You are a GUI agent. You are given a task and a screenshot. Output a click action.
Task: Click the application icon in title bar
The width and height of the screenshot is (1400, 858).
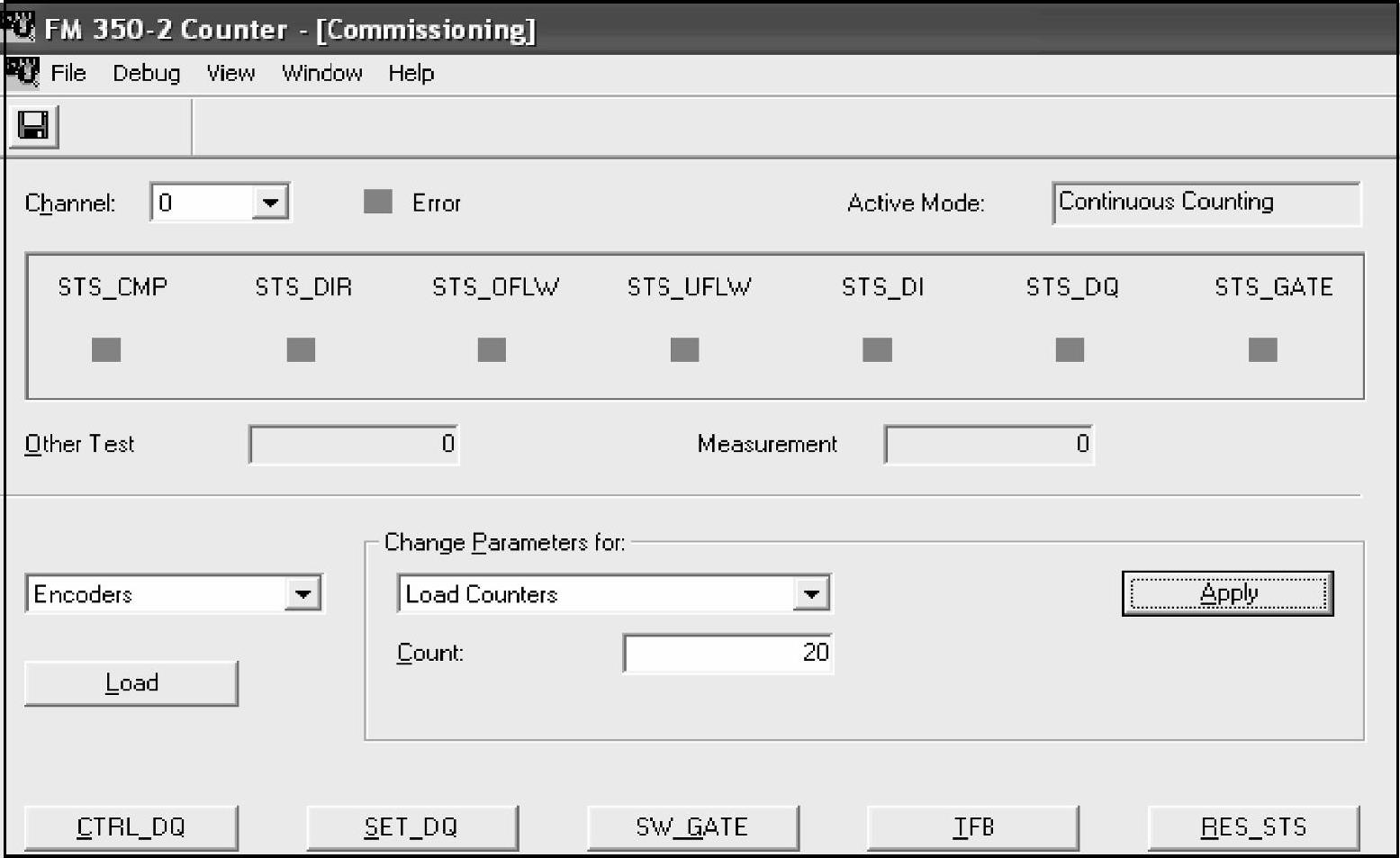[x=20, y=26]
